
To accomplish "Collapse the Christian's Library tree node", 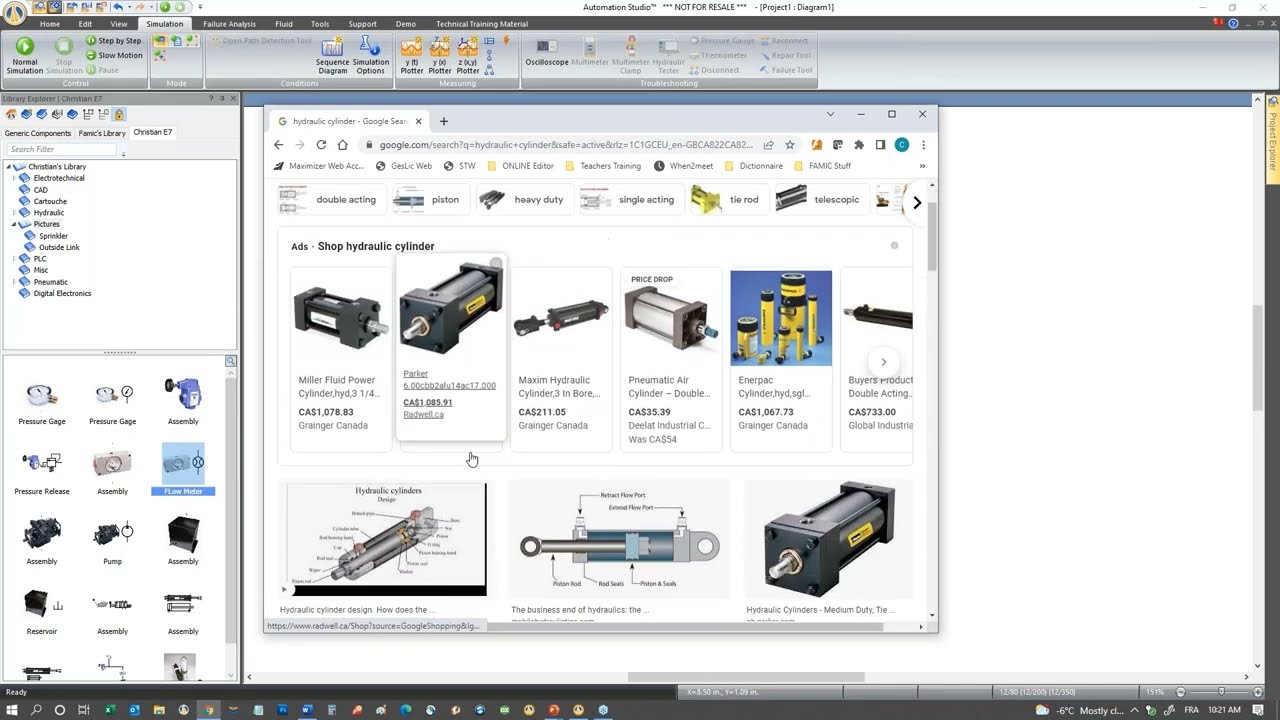I will point(11,166).
